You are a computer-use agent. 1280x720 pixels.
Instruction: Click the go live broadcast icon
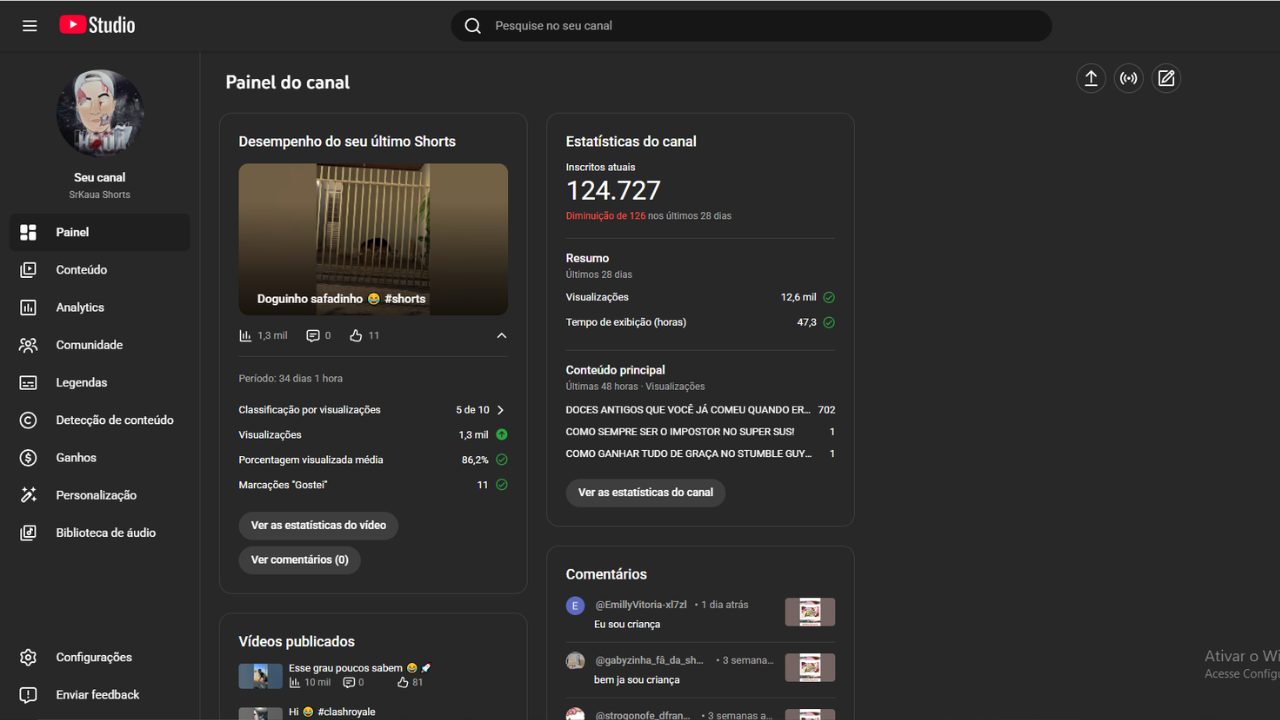tap(1128, 79)
